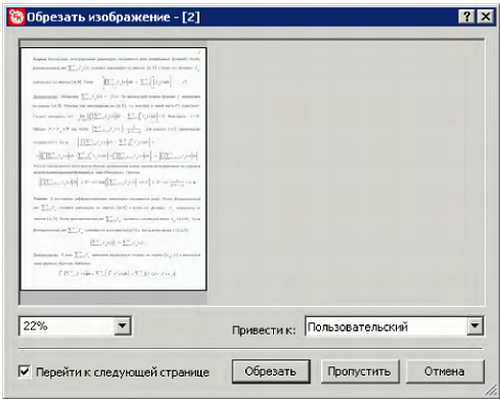This screenshot has width=500, height=399.
Task: Click inside the 22% zoom value field
Action: 66,326
